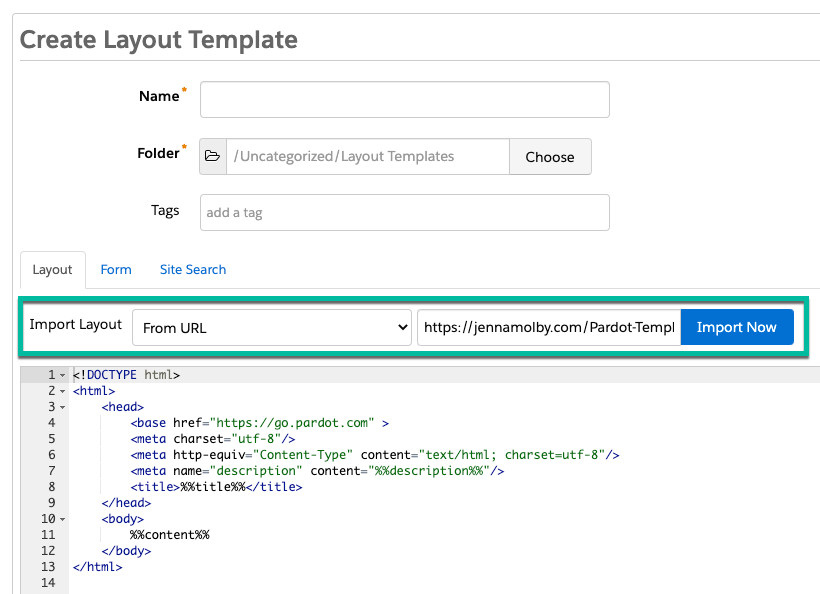Collapse the fold arrow on line 1
Viewport: 820px width, 594px height.
pos(62,375)
